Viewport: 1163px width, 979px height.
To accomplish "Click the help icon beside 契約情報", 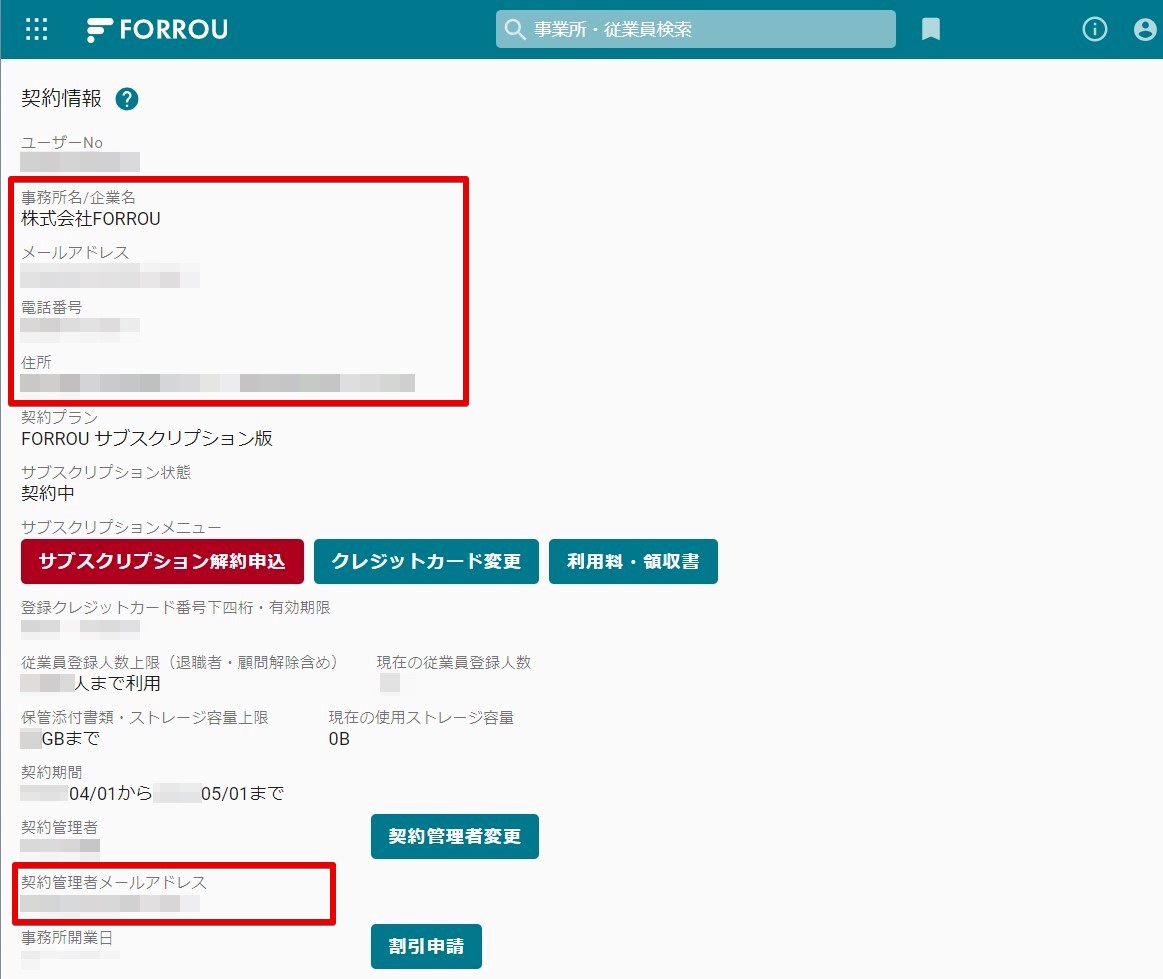I will click(127, 99).
